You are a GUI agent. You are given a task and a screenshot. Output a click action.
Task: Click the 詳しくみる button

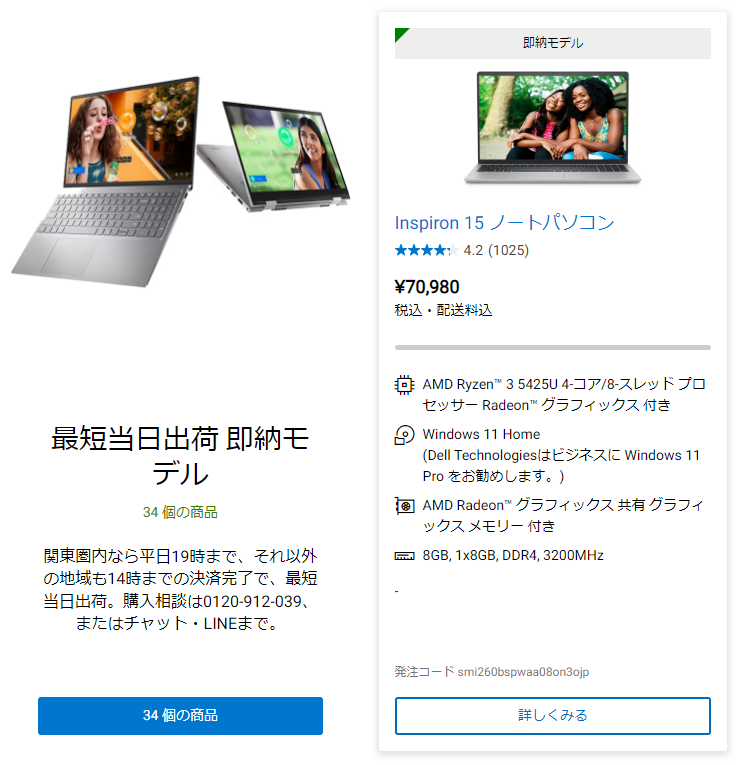pyautogui.click(x=553, y=715)
